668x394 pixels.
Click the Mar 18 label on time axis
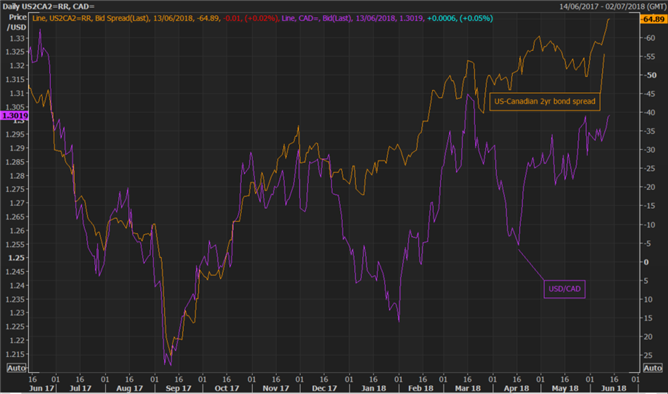point(467,388)
